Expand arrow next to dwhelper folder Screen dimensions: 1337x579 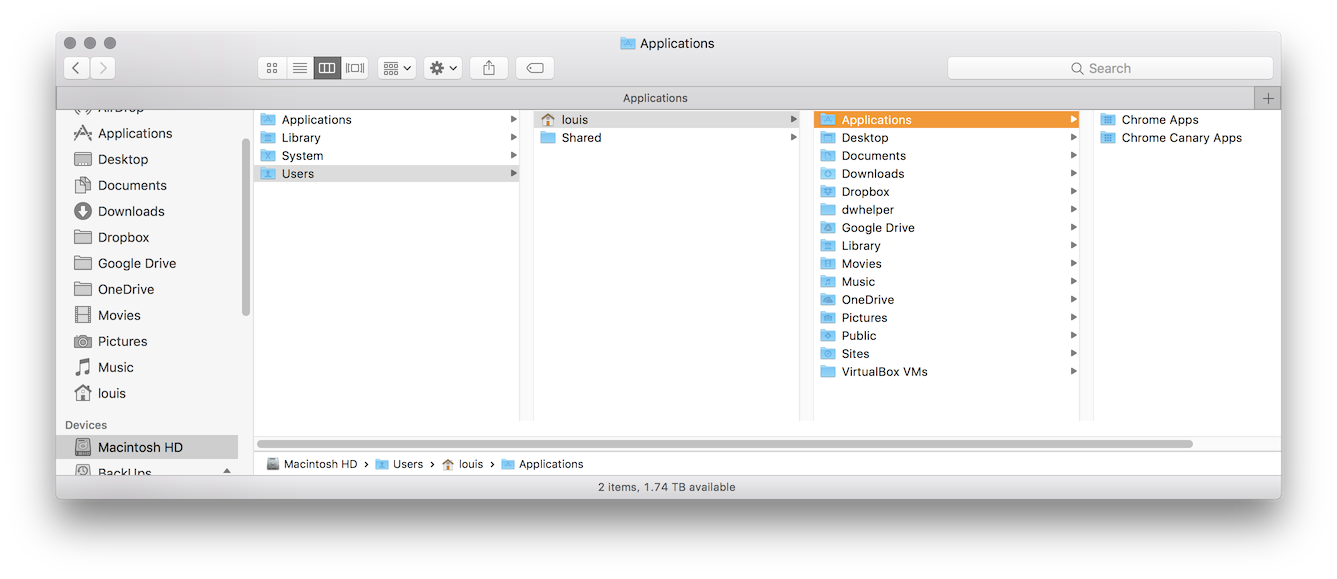(1074, 209)
